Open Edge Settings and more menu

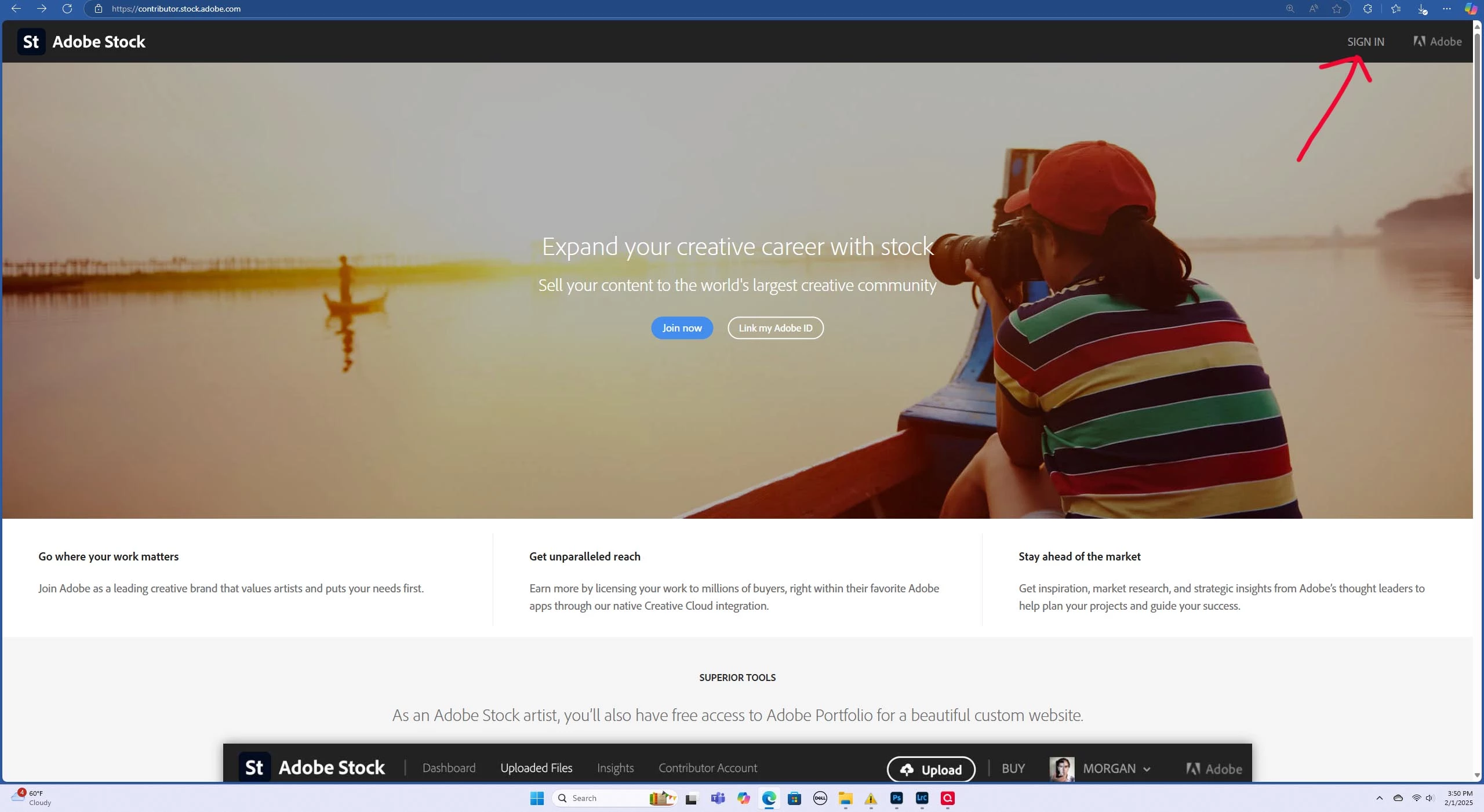1447,9
